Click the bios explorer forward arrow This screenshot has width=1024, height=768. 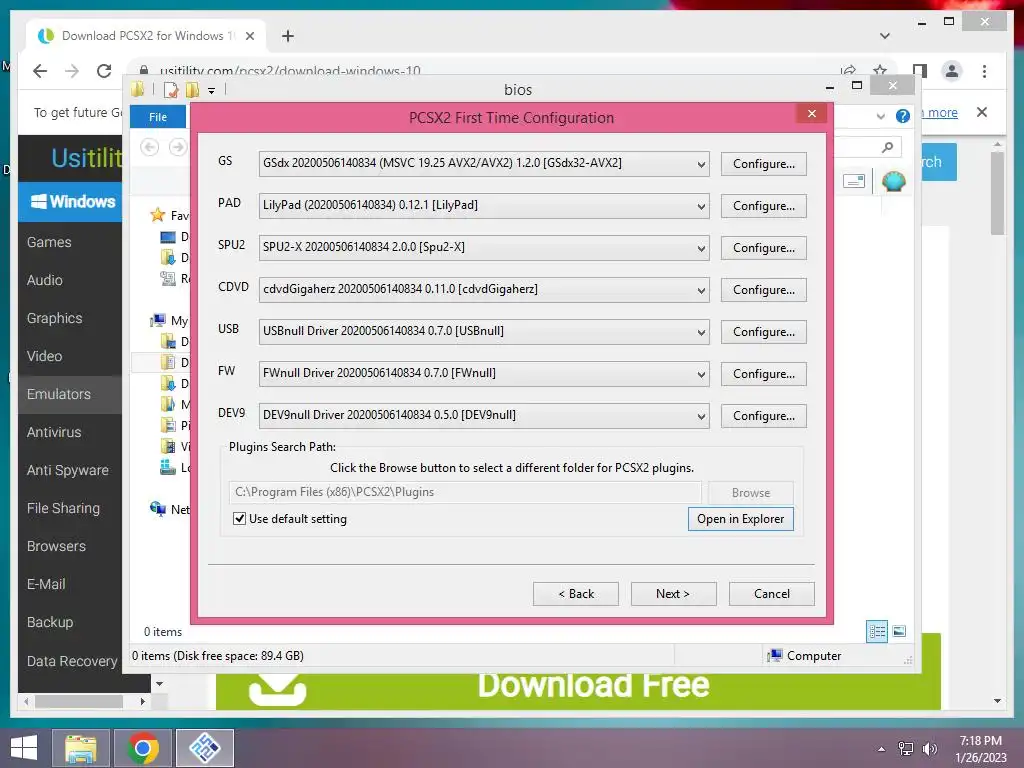(178, 147)
